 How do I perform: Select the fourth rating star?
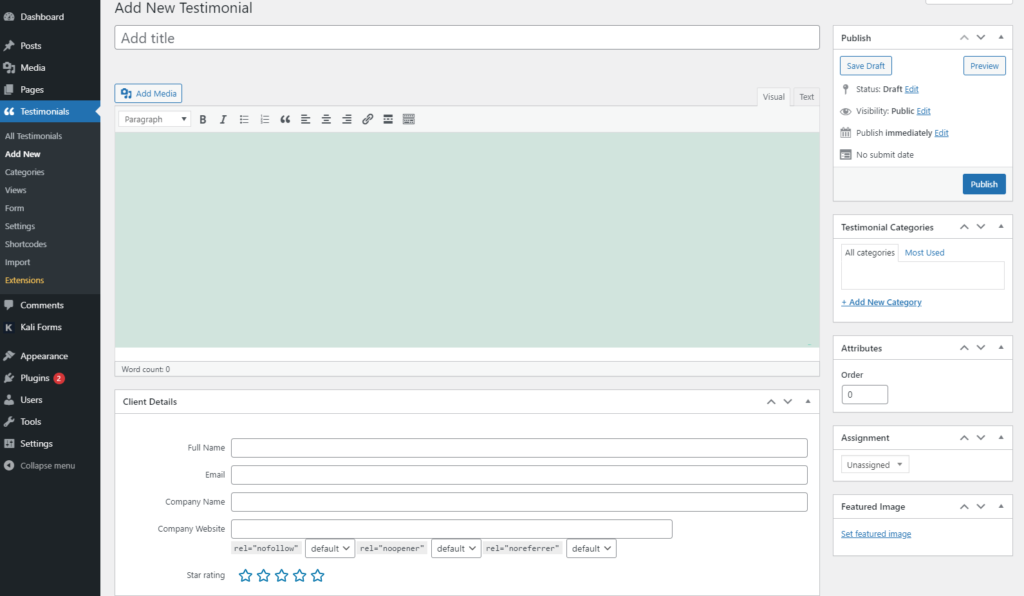click(300, 575)
